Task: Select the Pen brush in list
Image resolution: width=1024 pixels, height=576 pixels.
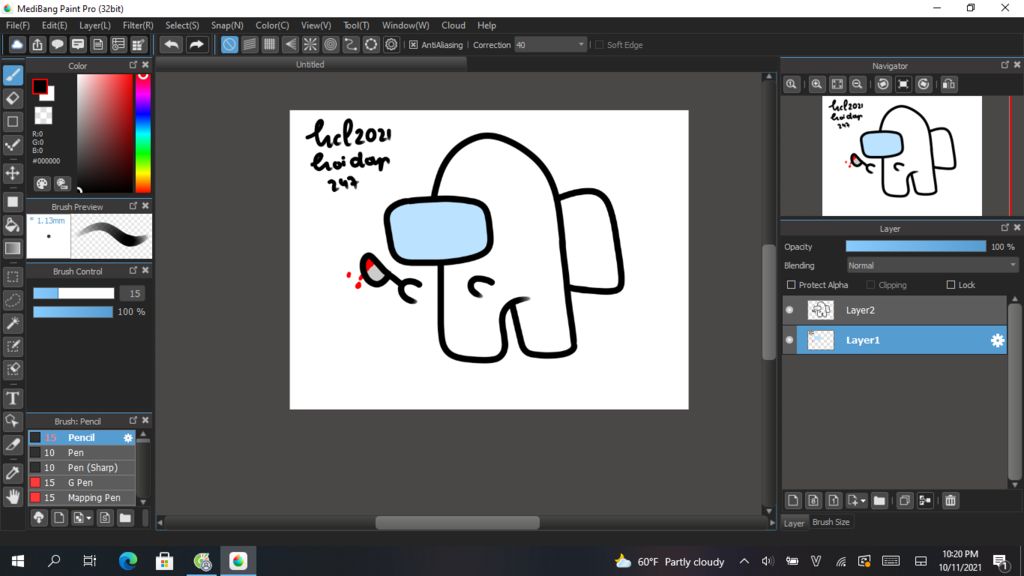Action: [x=82, y=453]
